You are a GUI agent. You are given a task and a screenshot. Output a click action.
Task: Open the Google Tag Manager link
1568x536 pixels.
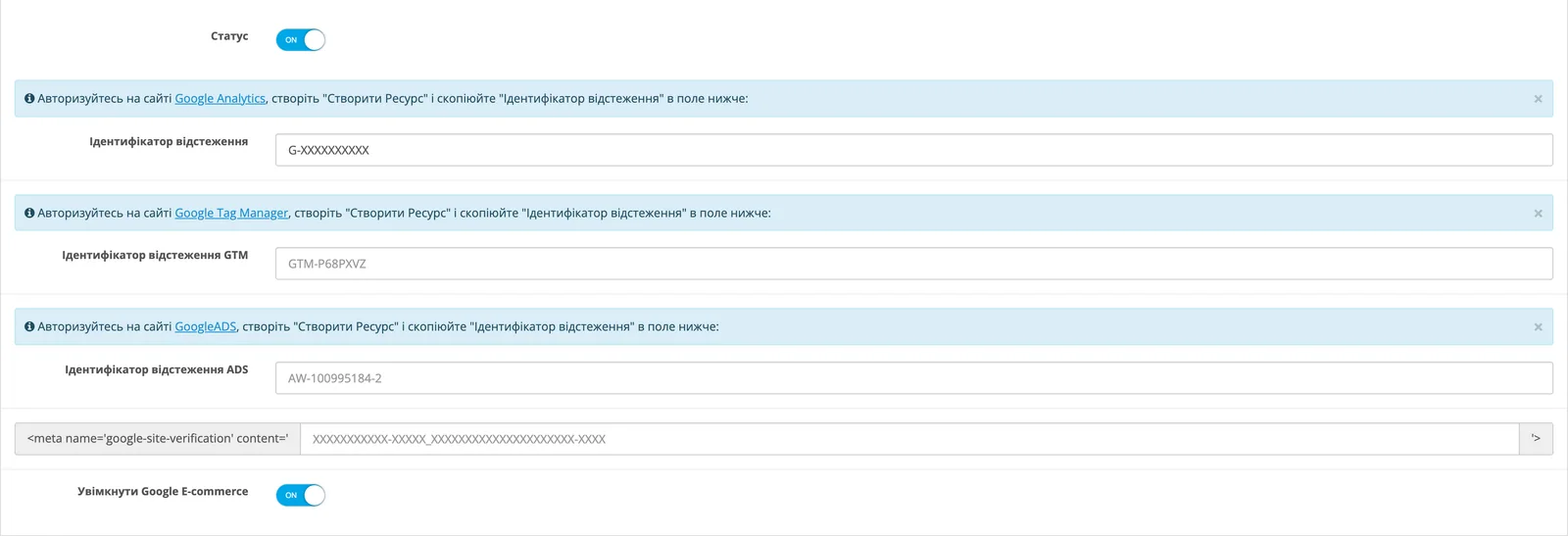tap(231, 213)
